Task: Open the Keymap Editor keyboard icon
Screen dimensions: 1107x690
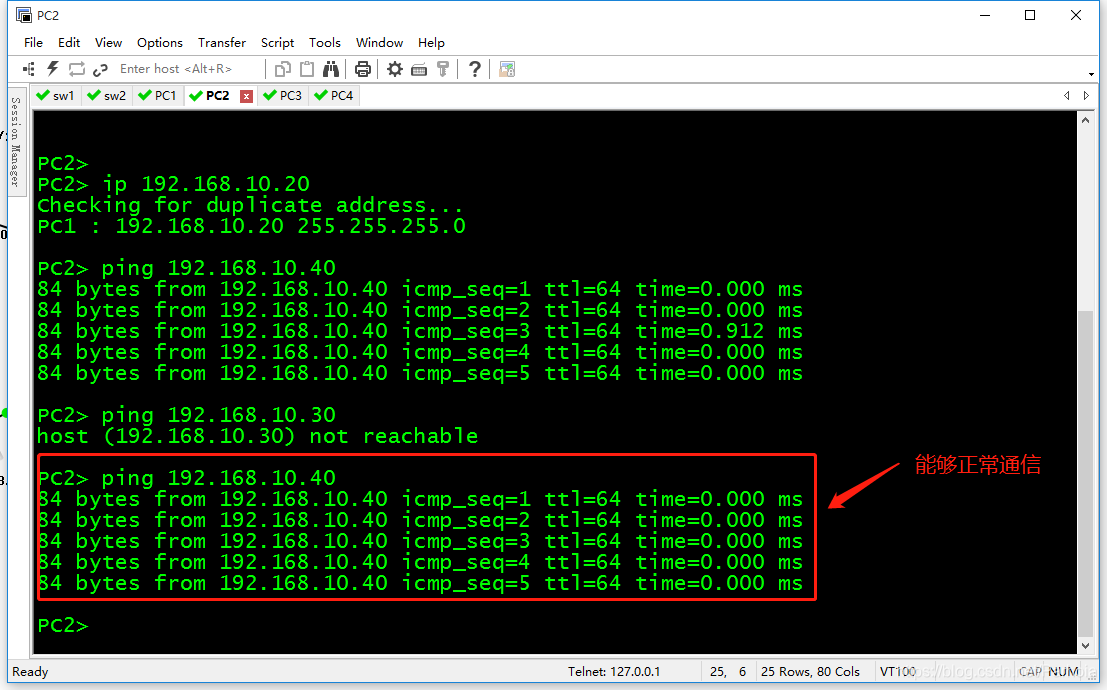Action: tap(419, 69)
